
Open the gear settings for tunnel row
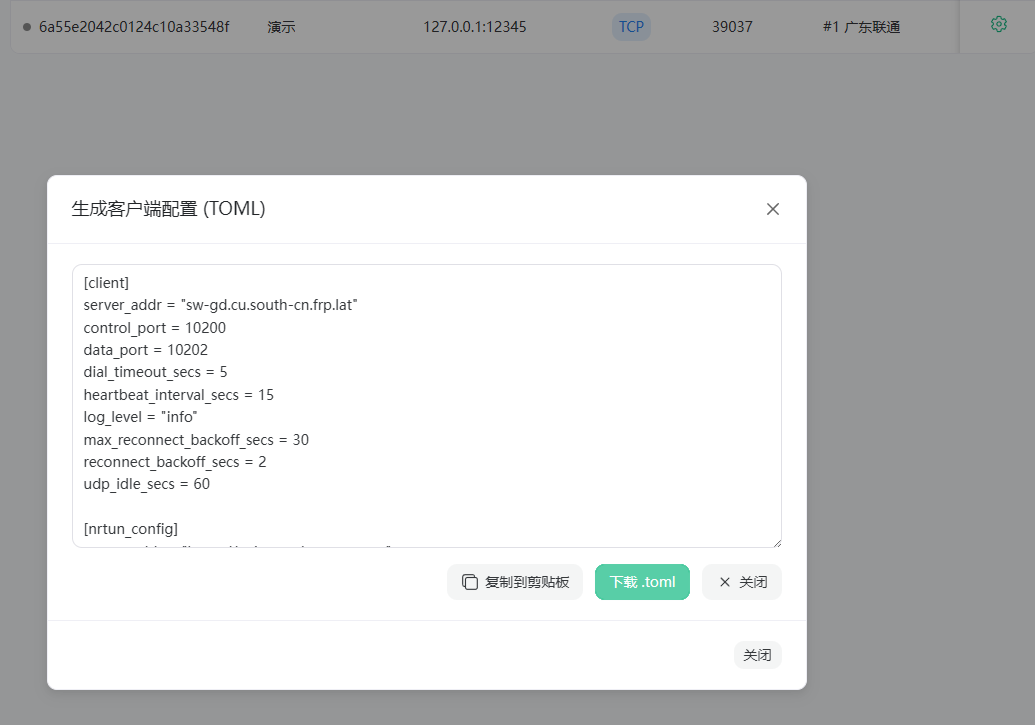(999, 25)
